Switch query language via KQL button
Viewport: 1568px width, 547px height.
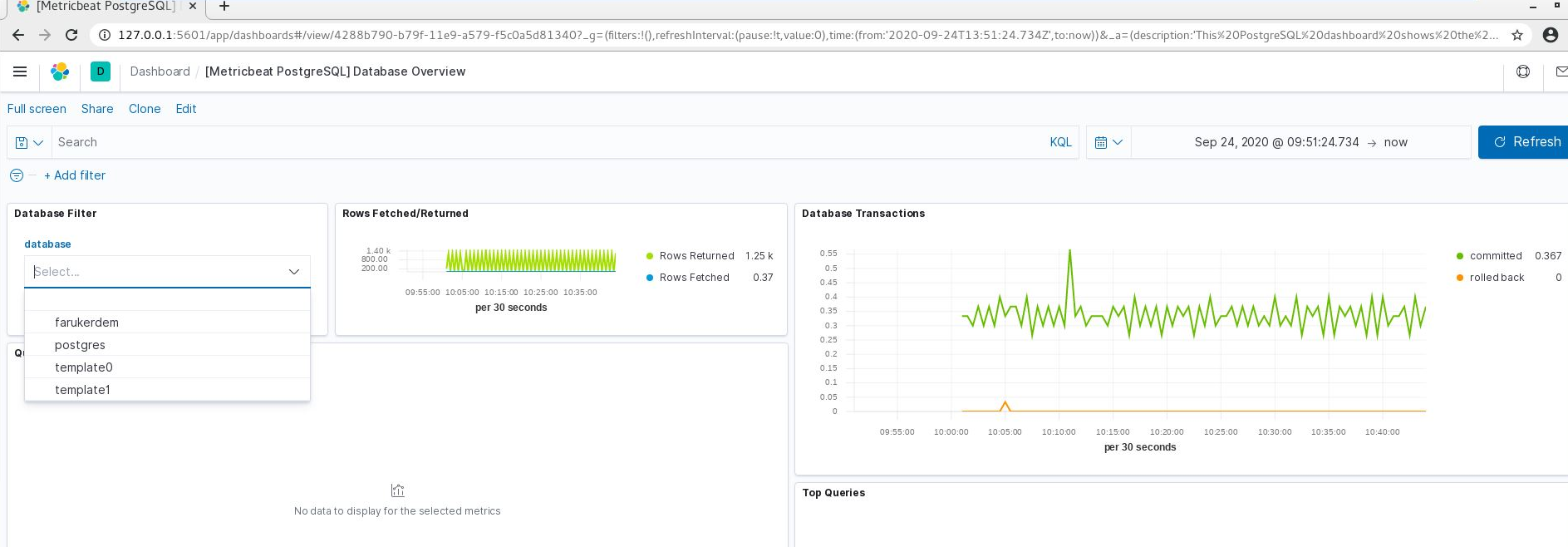coord(1060,142)
